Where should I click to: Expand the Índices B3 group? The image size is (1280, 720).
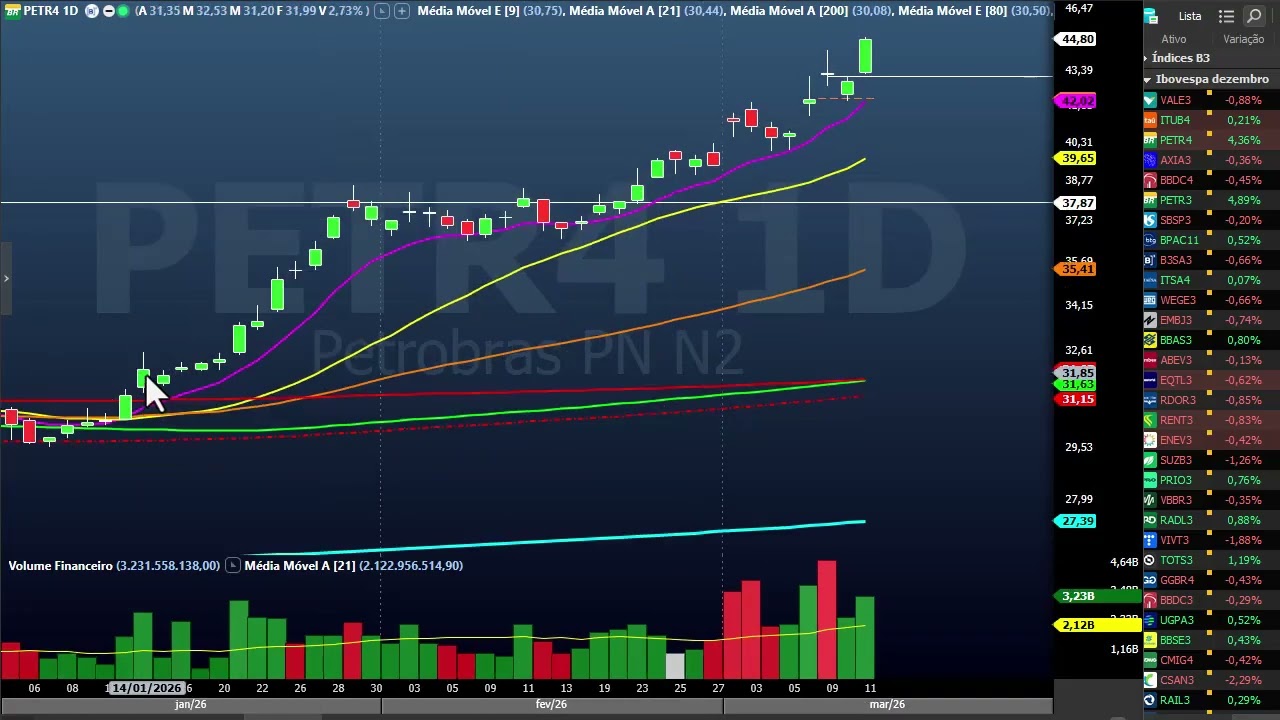(1146, 59)
